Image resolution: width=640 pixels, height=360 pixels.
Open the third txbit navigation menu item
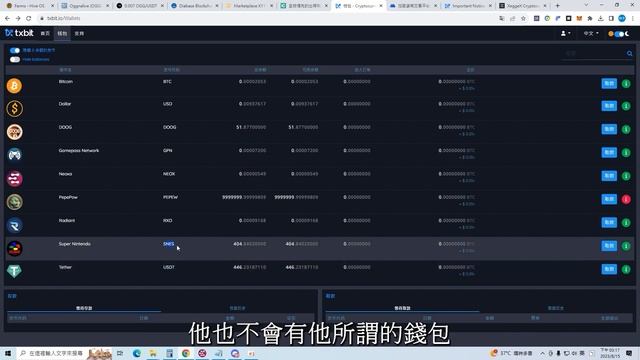point(79,33)
